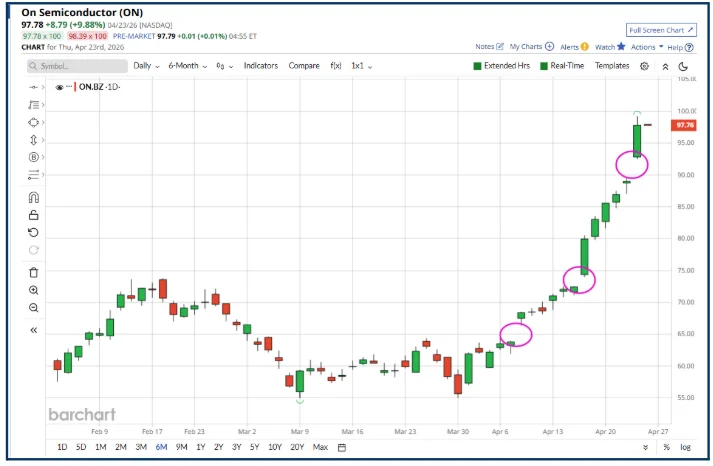The image size is (713, 466).
Task: Zoom in on the chart
Action: (34, 290)
